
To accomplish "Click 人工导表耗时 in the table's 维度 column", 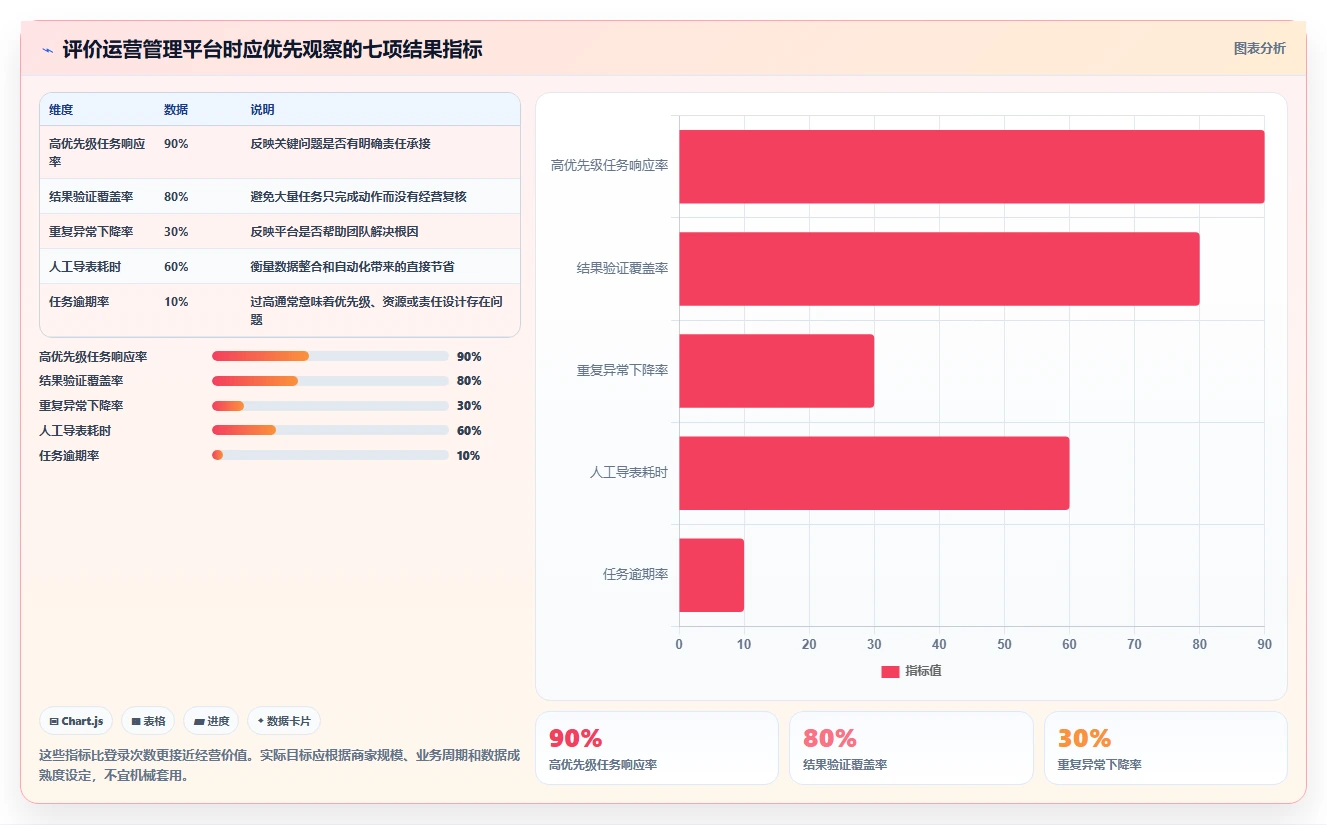I will (85, 267).
